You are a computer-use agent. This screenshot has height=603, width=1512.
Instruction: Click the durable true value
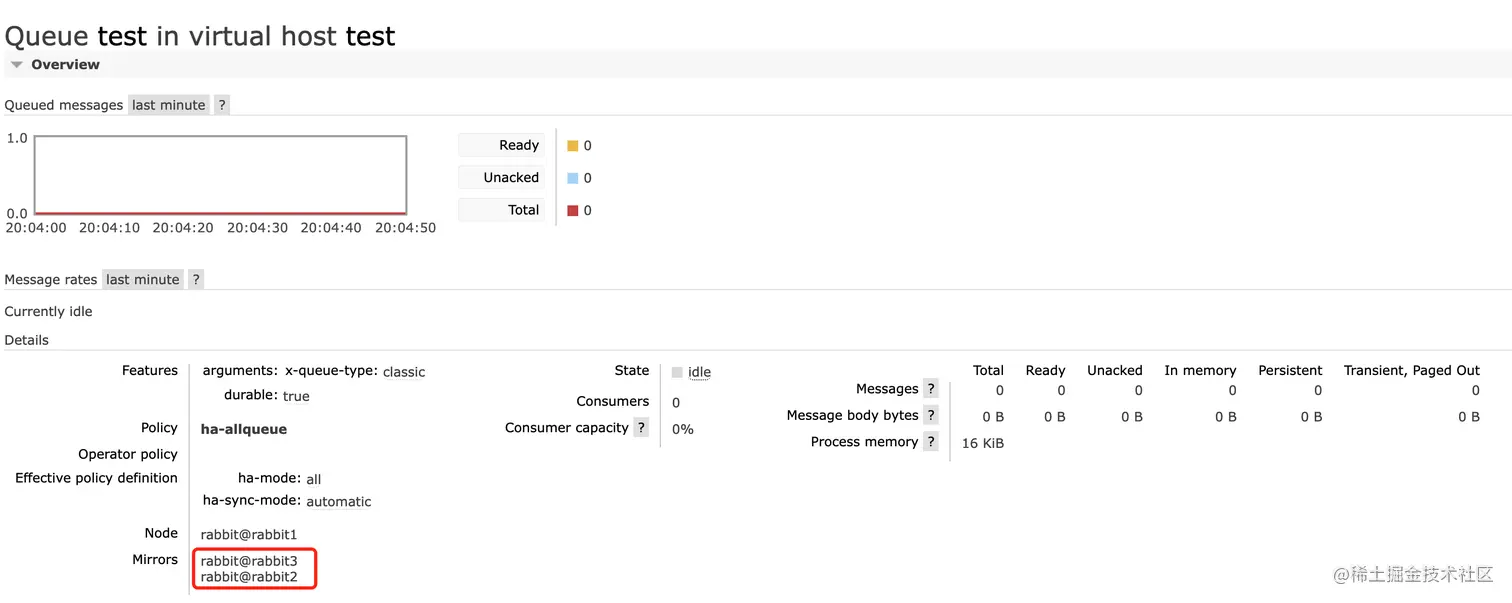pos(296,396)
